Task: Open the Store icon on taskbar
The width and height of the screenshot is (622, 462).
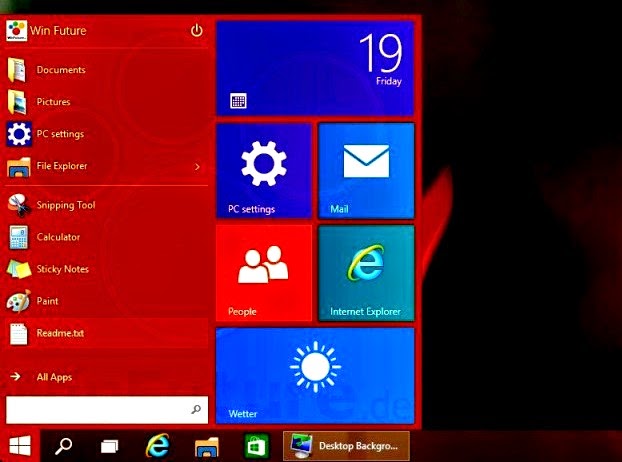Action: 256,446
